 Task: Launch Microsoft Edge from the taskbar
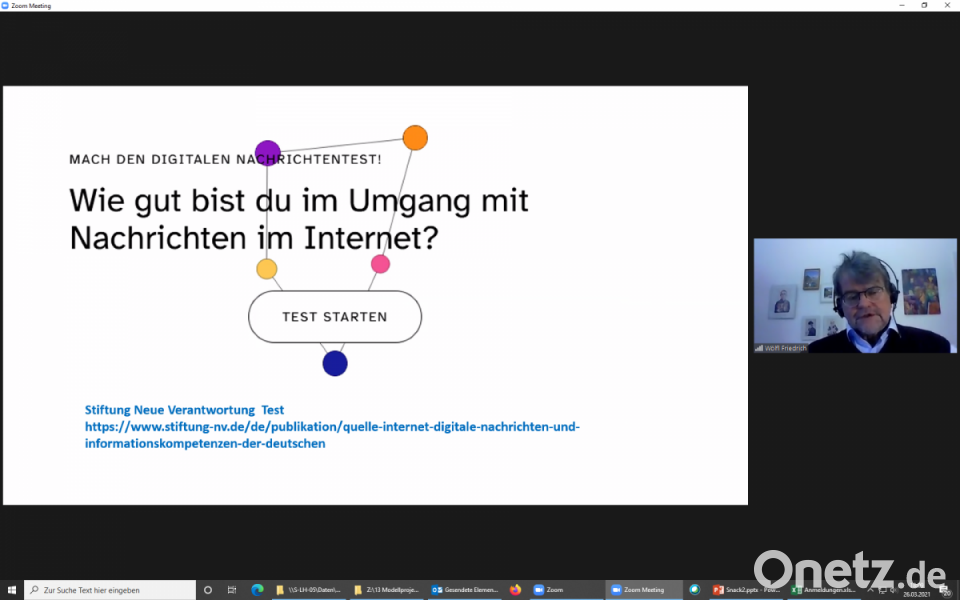(257, 590)
